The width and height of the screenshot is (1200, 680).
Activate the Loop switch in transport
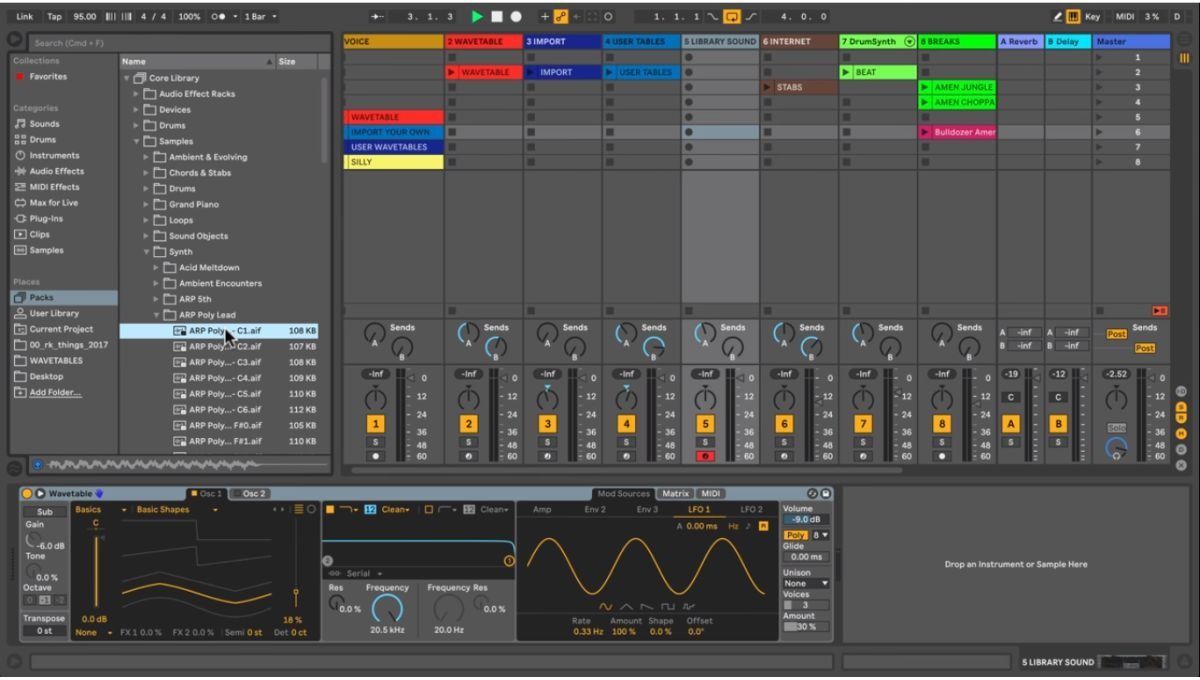point(731,17)
